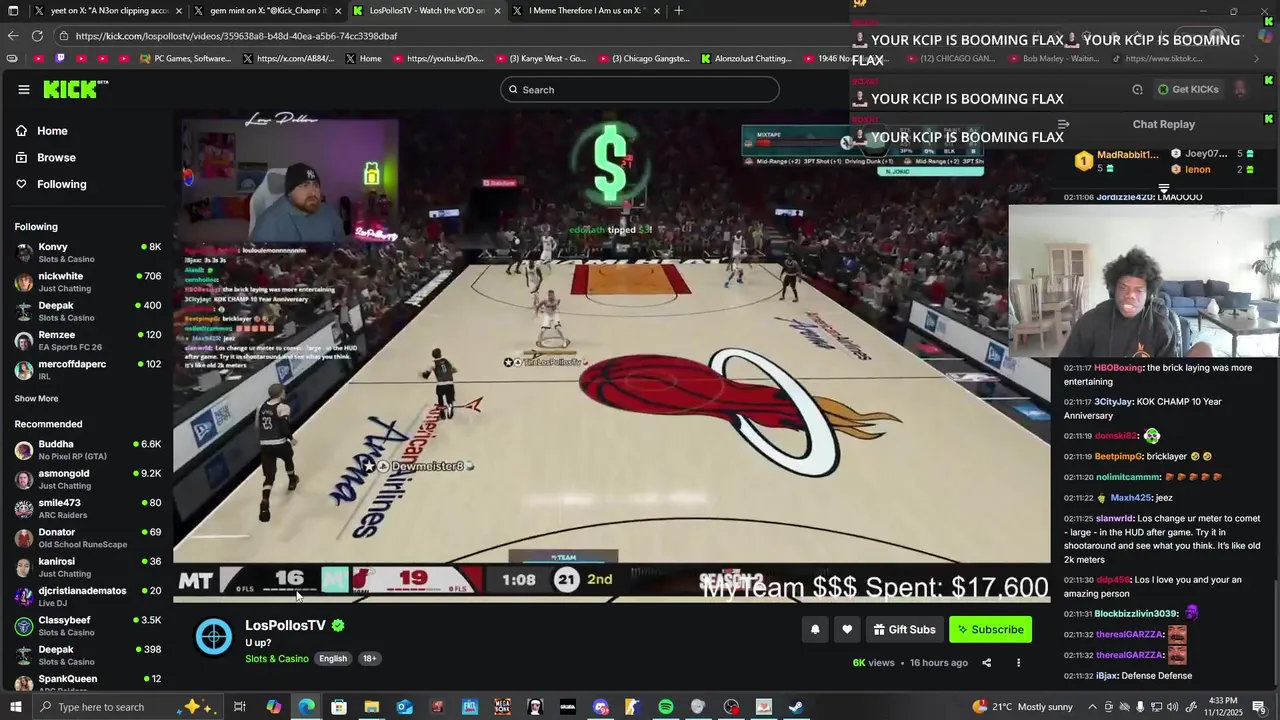Open the LosPollosTV channel name link

pyautogui.click(x=286, y=625)
